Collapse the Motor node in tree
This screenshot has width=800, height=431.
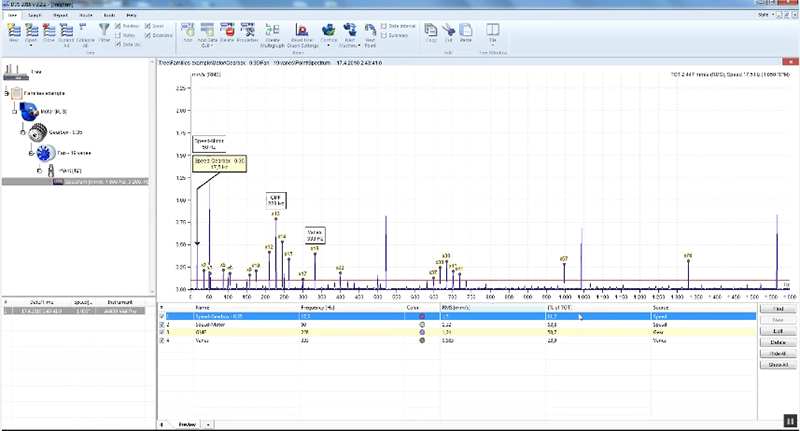(14, 113)
